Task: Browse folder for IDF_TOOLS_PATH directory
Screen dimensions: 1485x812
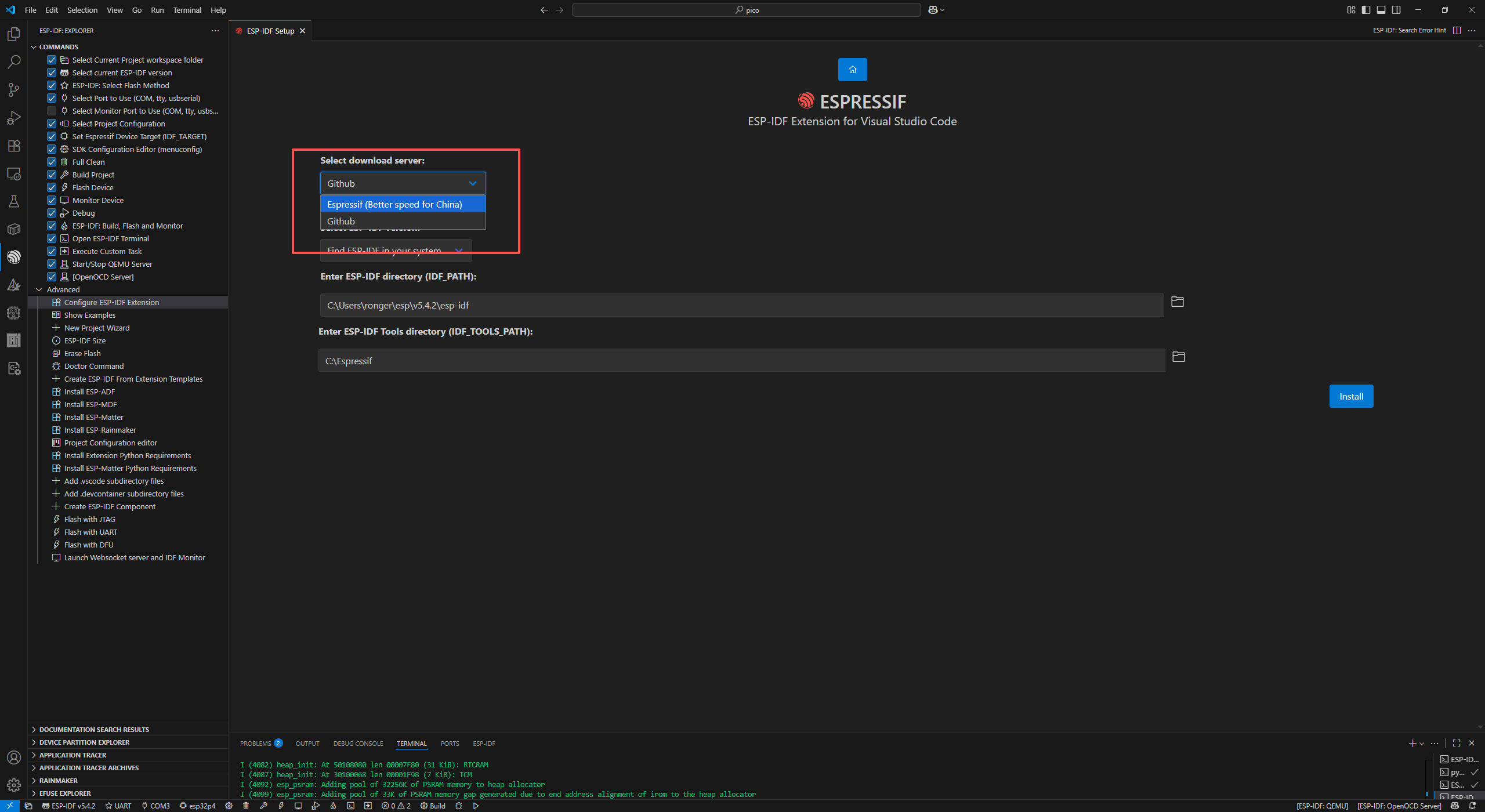Action: 1178,357
